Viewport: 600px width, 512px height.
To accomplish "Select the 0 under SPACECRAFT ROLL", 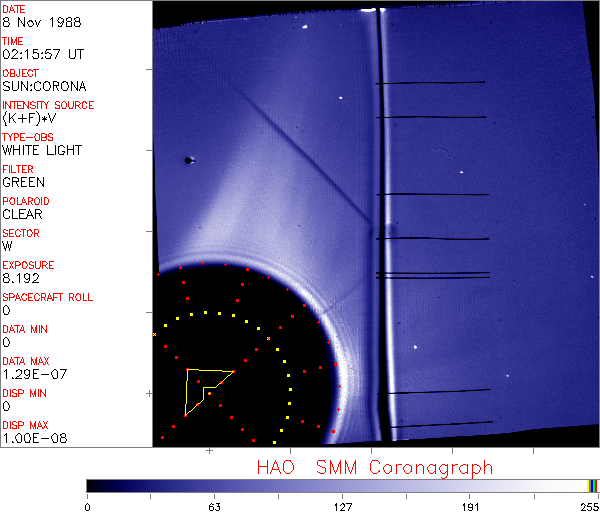I will click(7, 310).
